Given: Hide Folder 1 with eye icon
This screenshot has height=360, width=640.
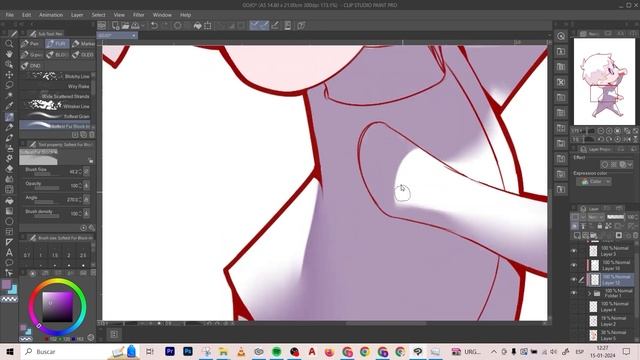Looking at the screenshot, I should [574, 293].
